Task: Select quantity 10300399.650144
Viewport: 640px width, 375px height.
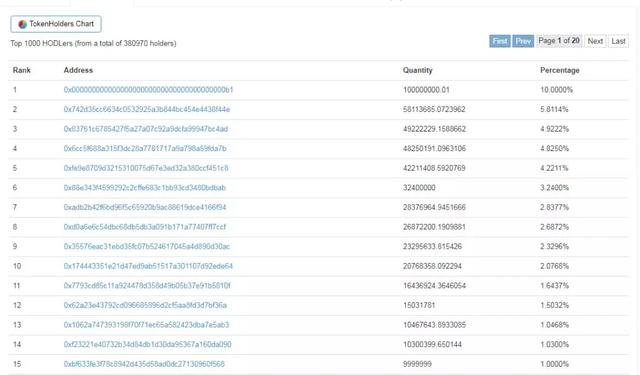Action: [x=432, y=344]
